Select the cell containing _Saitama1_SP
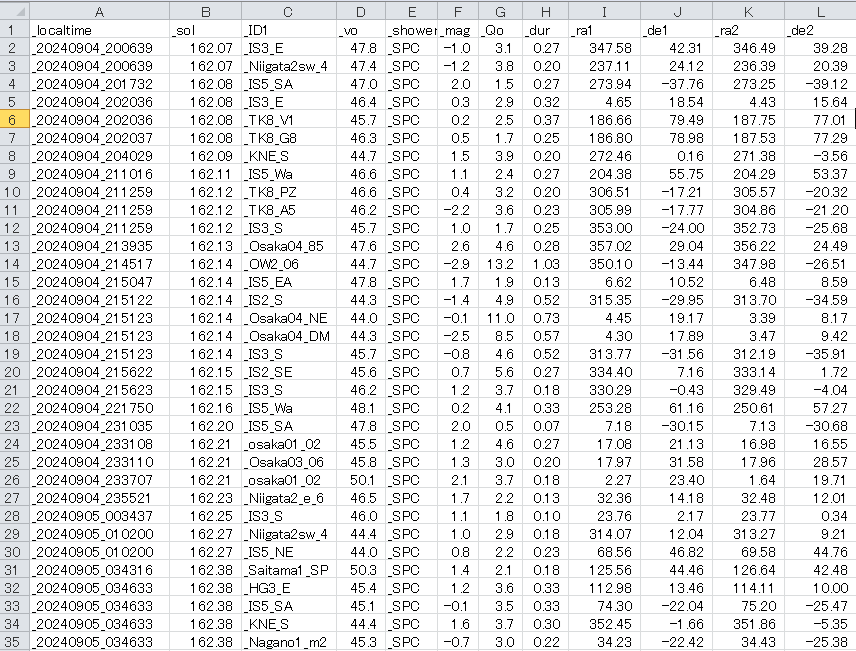The image size is (856, 651). (289, 569)
